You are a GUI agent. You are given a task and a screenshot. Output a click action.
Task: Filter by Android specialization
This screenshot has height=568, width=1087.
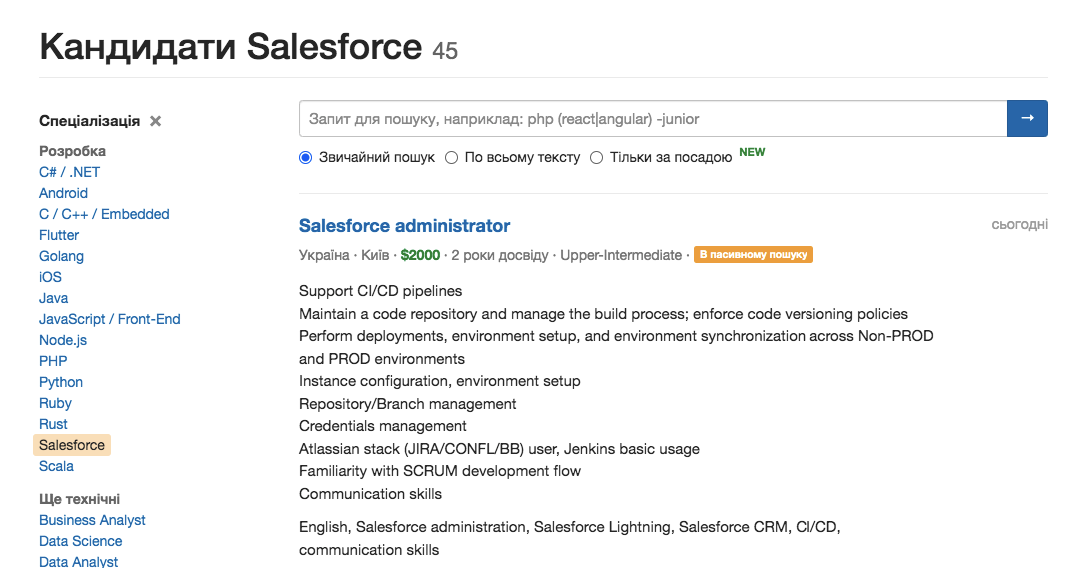63,193
